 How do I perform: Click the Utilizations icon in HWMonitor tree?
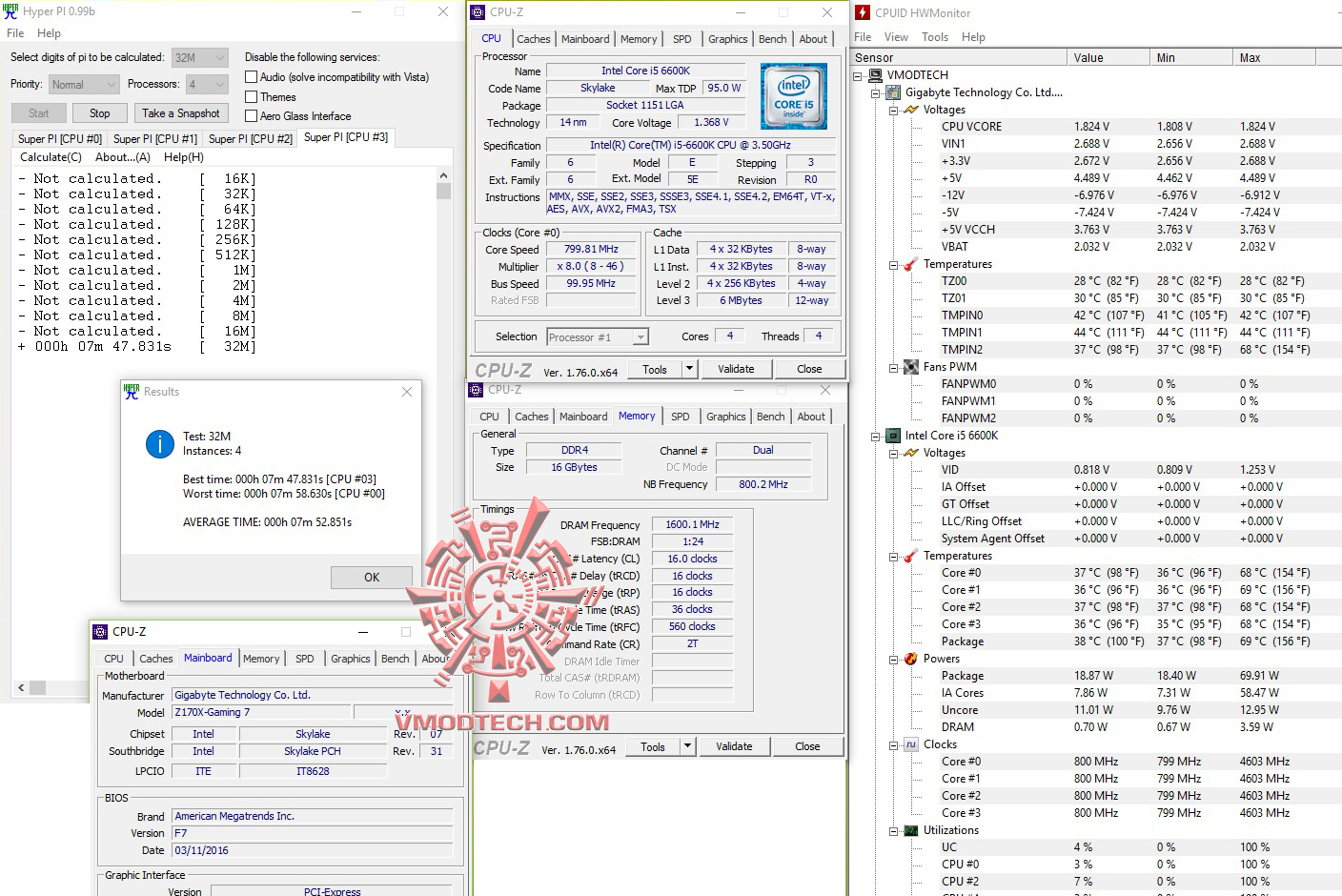point(911,830)
